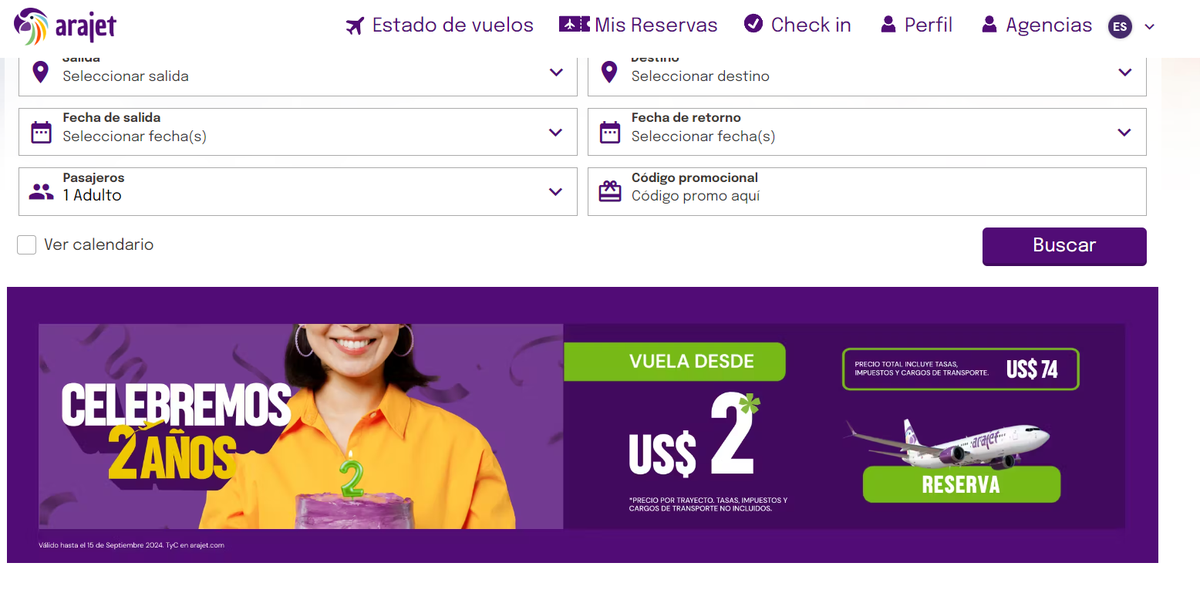Open the Pasajeros 1 Adulto dropdown
This screenshot has height=600, width=1200.
point(298,191)
